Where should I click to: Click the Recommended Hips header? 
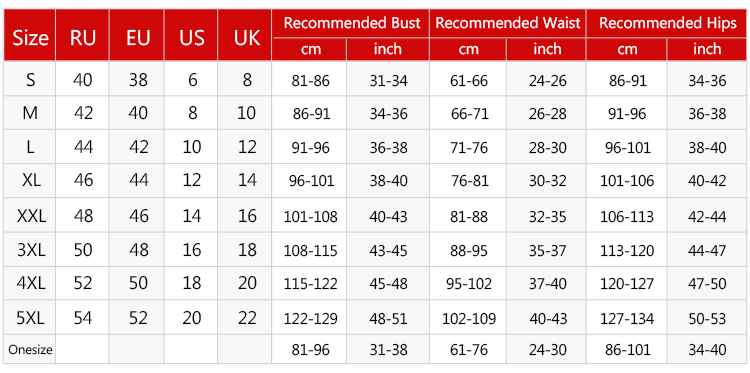tap(668, 23)
